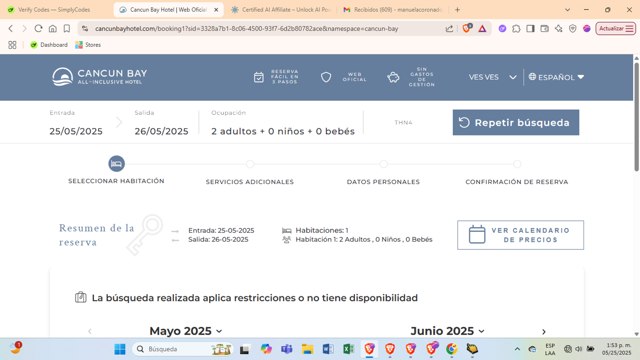Open Brave Rewards triangle icon
This screenshot has width=640, height=360.
[482, 29]
